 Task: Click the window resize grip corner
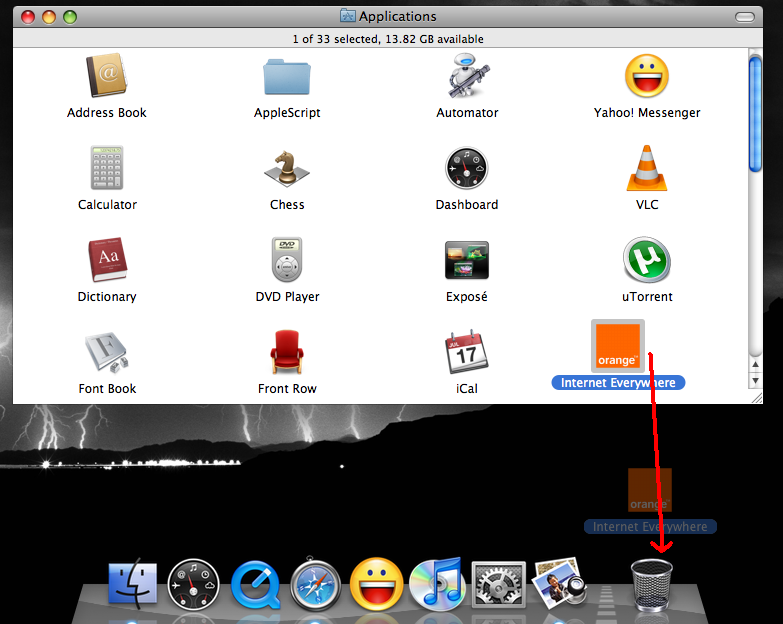pos(756,397)
